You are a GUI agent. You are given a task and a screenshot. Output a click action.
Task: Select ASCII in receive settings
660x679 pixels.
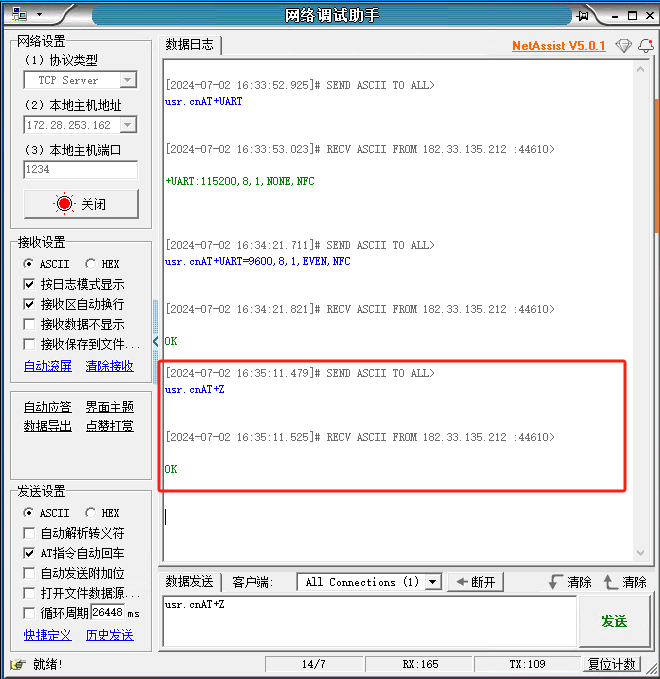47,264
